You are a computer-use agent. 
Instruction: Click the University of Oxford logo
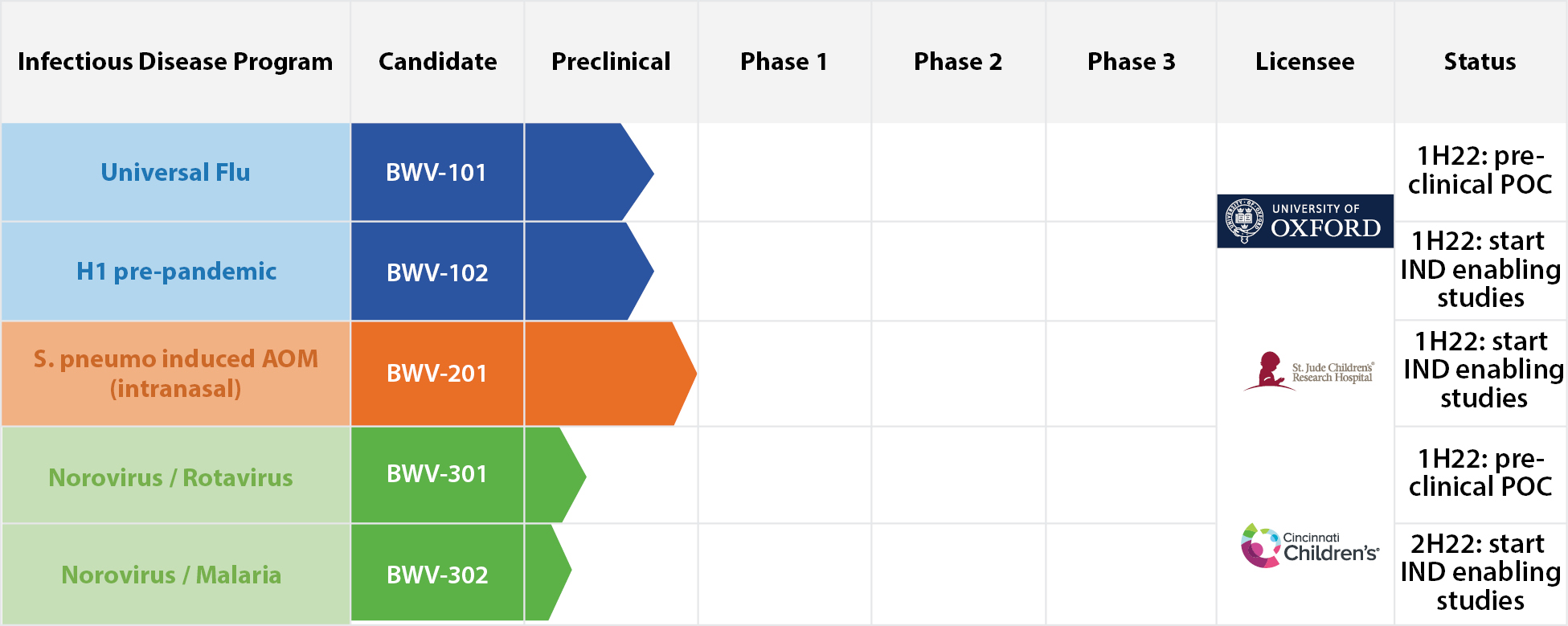pos(1304,221)
